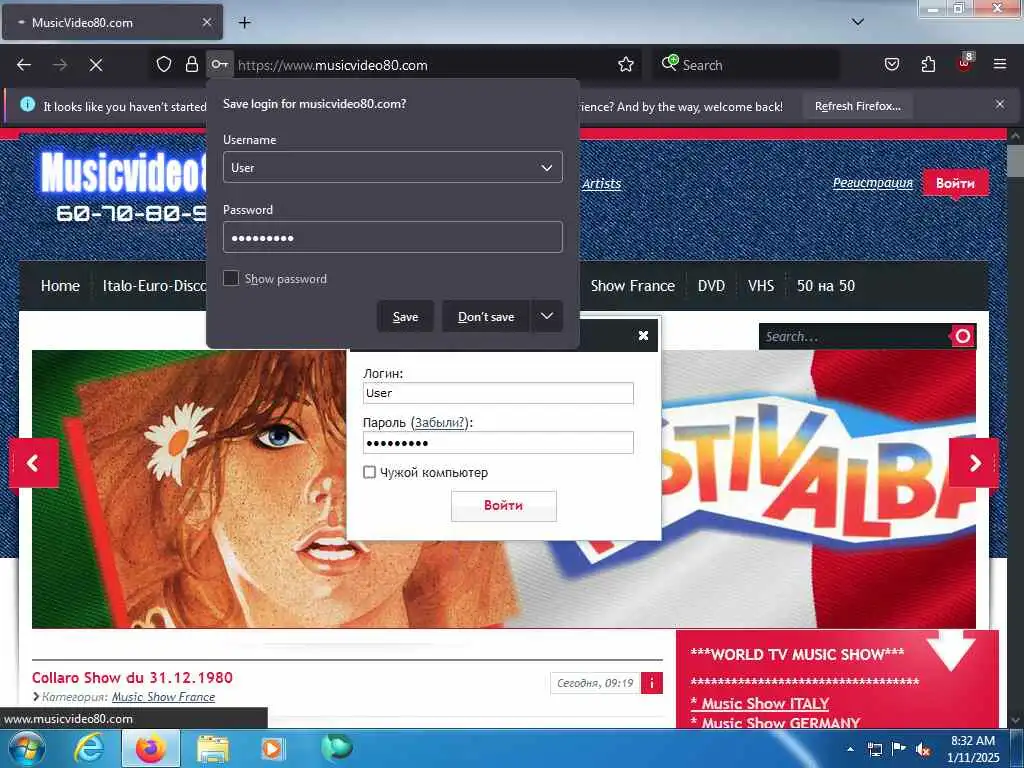
Task: Launch Internet Explorer from the taskbar
Action: pyautogui.click(x=88, y=748)
